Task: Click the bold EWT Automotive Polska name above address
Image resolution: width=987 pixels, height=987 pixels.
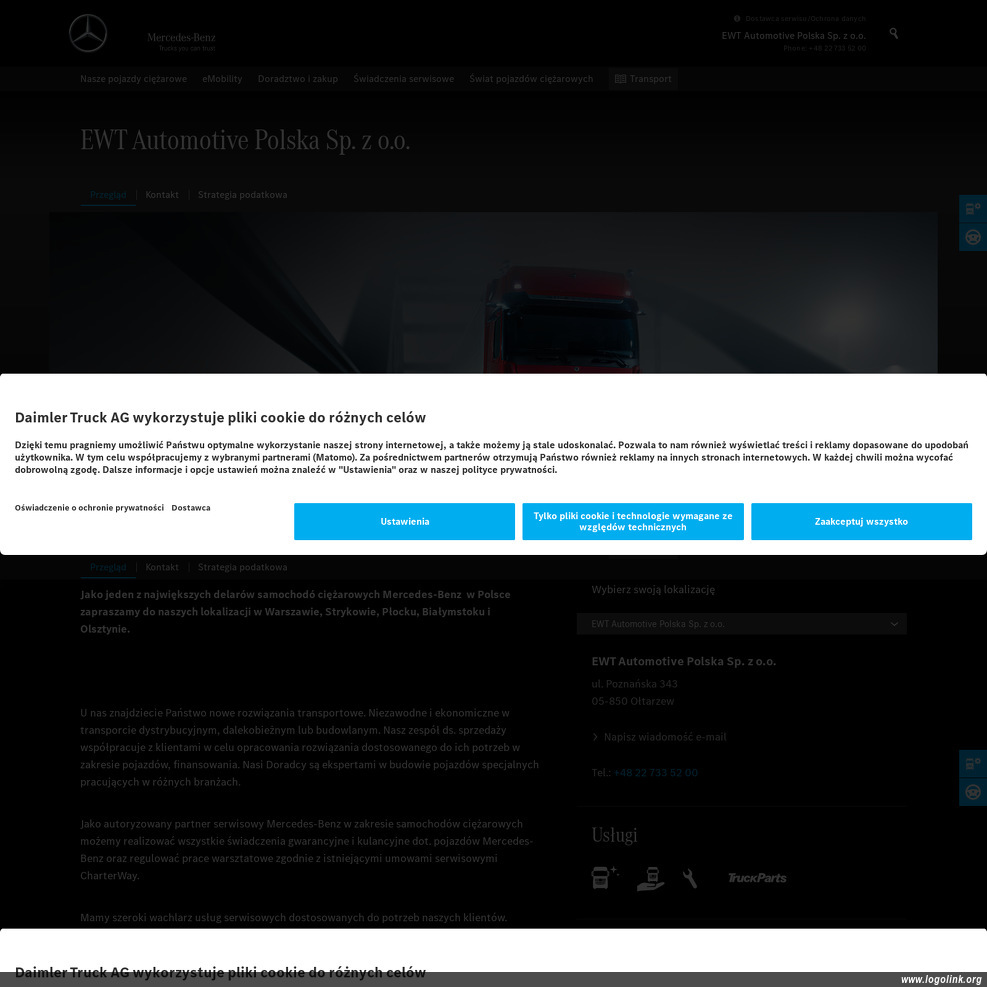Action: (x=684, y=662)
